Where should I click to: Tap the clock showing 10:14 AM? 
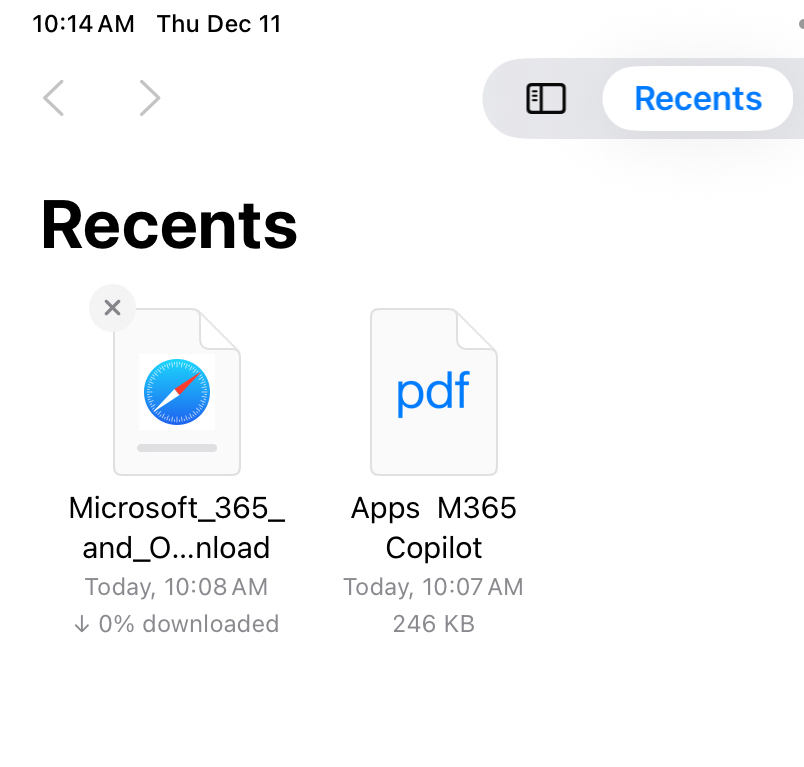83,23
